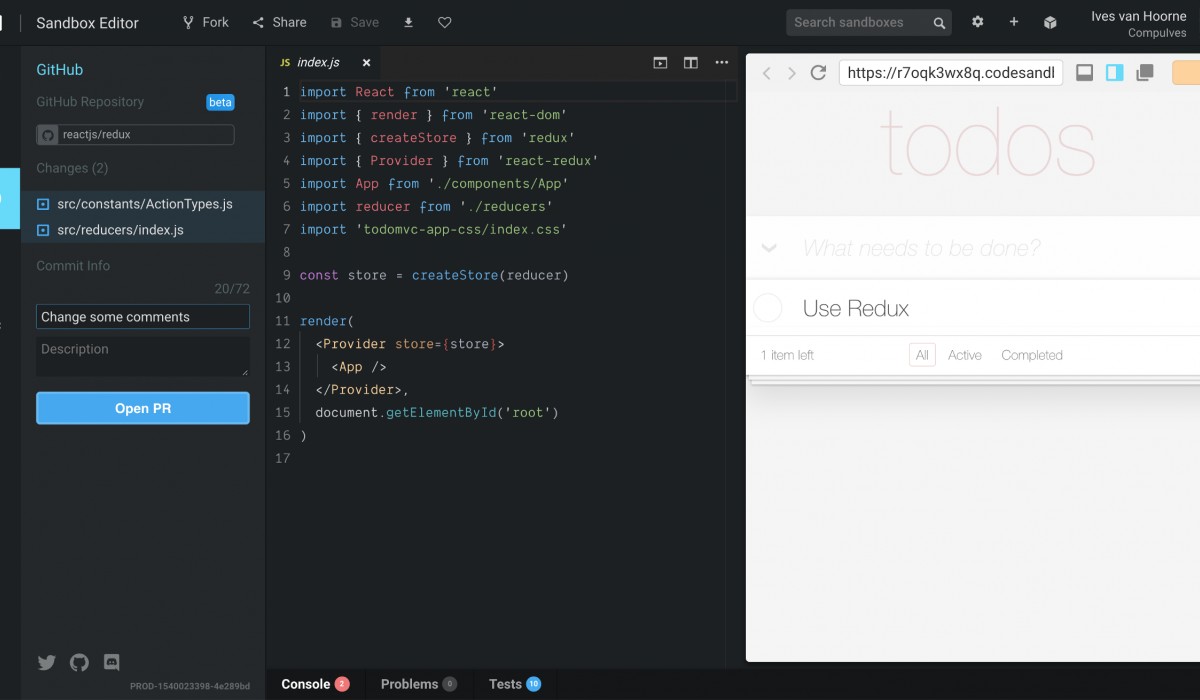The width and height of the screenshot is (1200, 700).
Task: Open src/constants/ActionTypes.js changed file
Action: tap(143, 204)
